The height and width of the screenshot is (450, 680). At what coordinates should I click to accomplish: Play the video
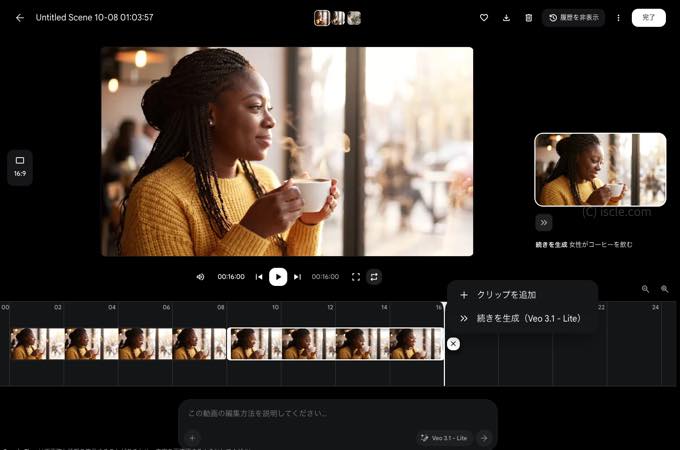tap(278, 277)
